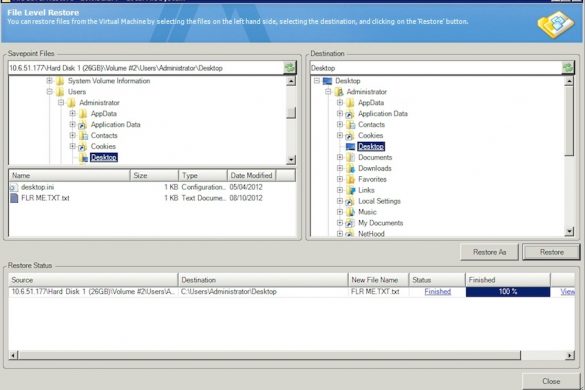
Task: Click Downloads folder icon in Destination tree
Action: pyautogui.click(x=350, y=168)
